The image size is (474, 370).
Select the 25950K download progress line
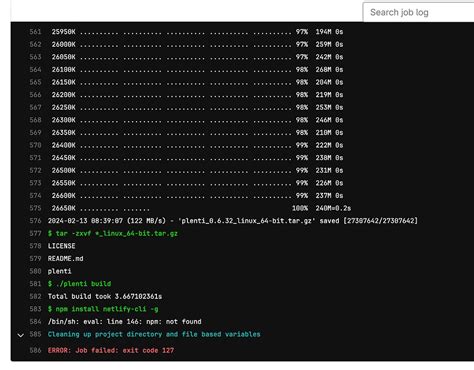coord(197,32)
